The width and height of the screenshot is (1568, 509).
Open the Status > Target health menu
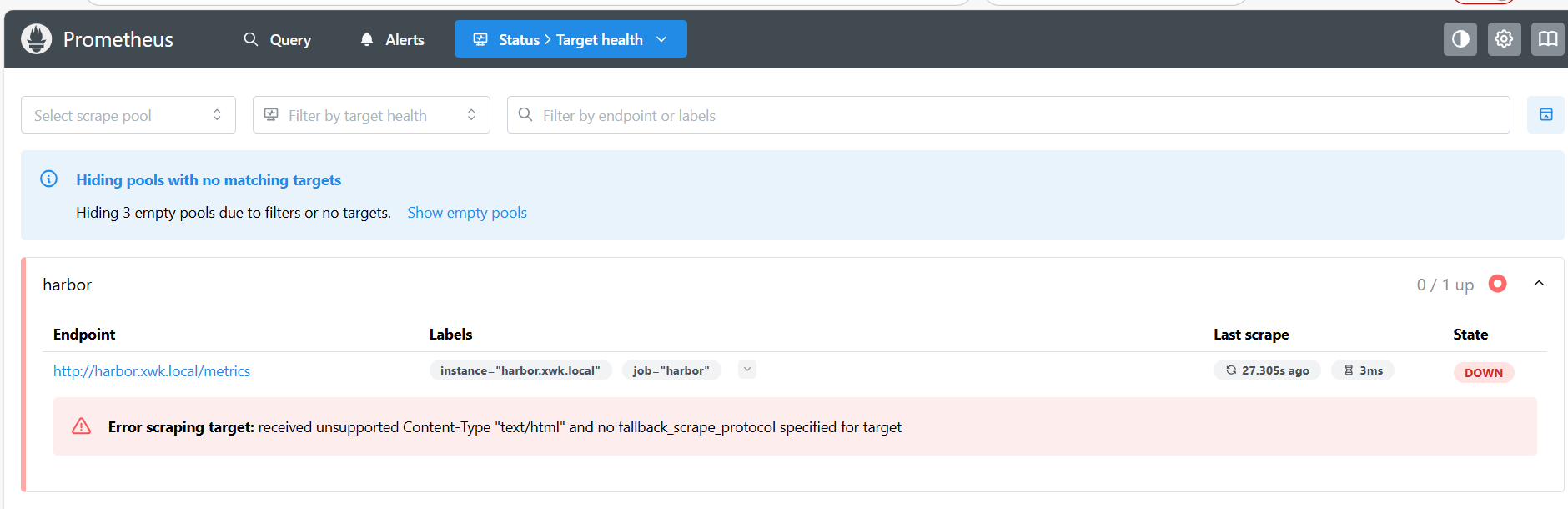pos(570,39)
